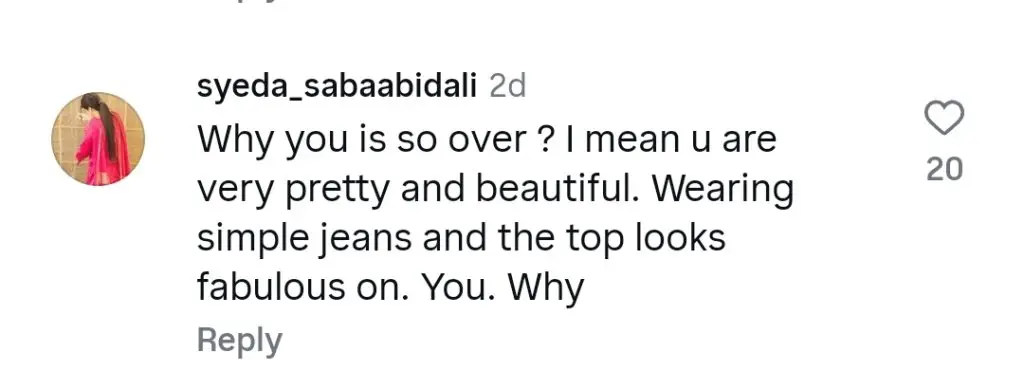View the 20 likes count on comment
1024x390 pixels.
pyautogui.click(x=945, y=170)
